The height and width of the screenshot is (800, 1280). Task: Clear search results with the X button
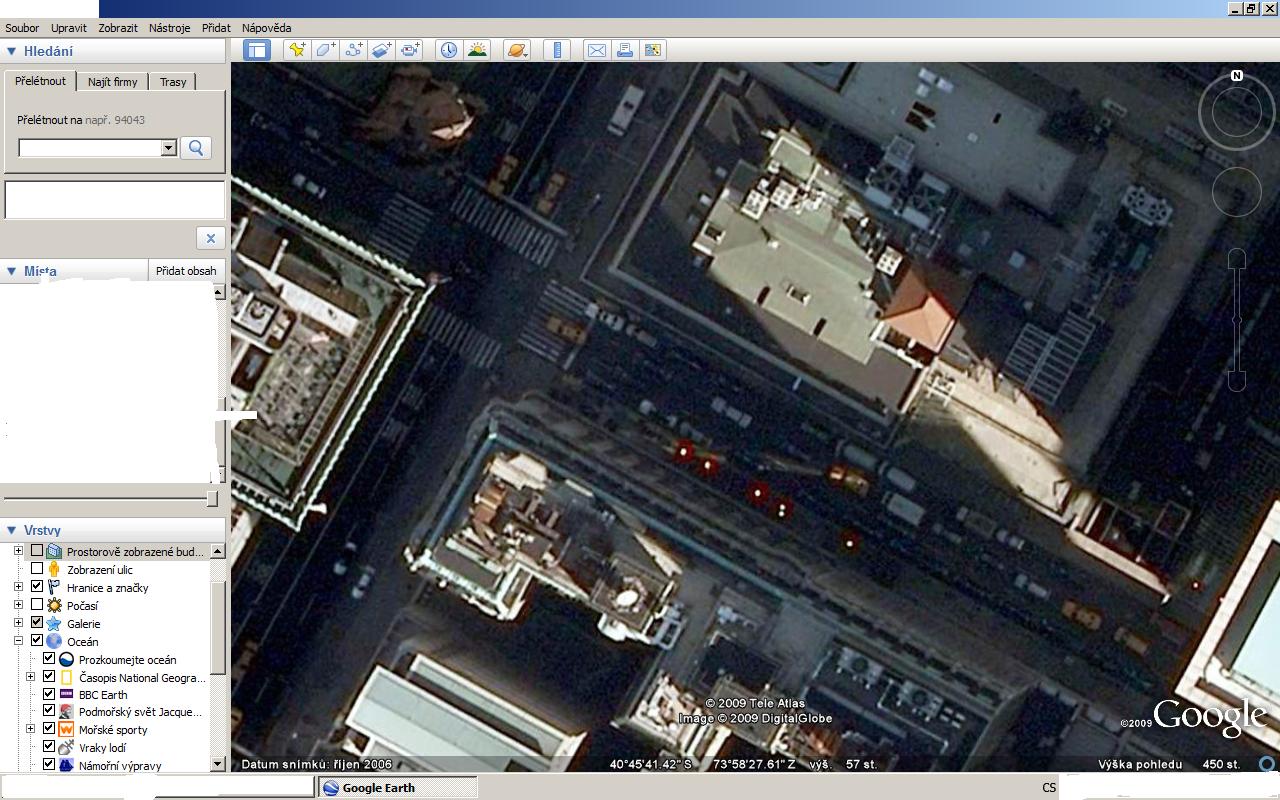tap(210, 238)
